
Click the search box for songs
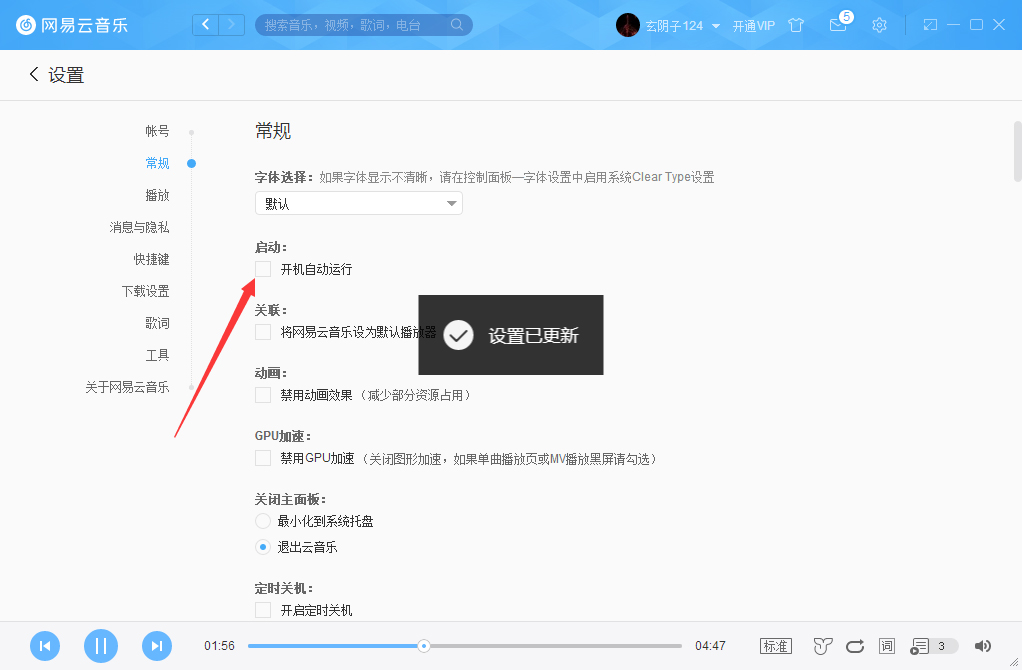360,24
